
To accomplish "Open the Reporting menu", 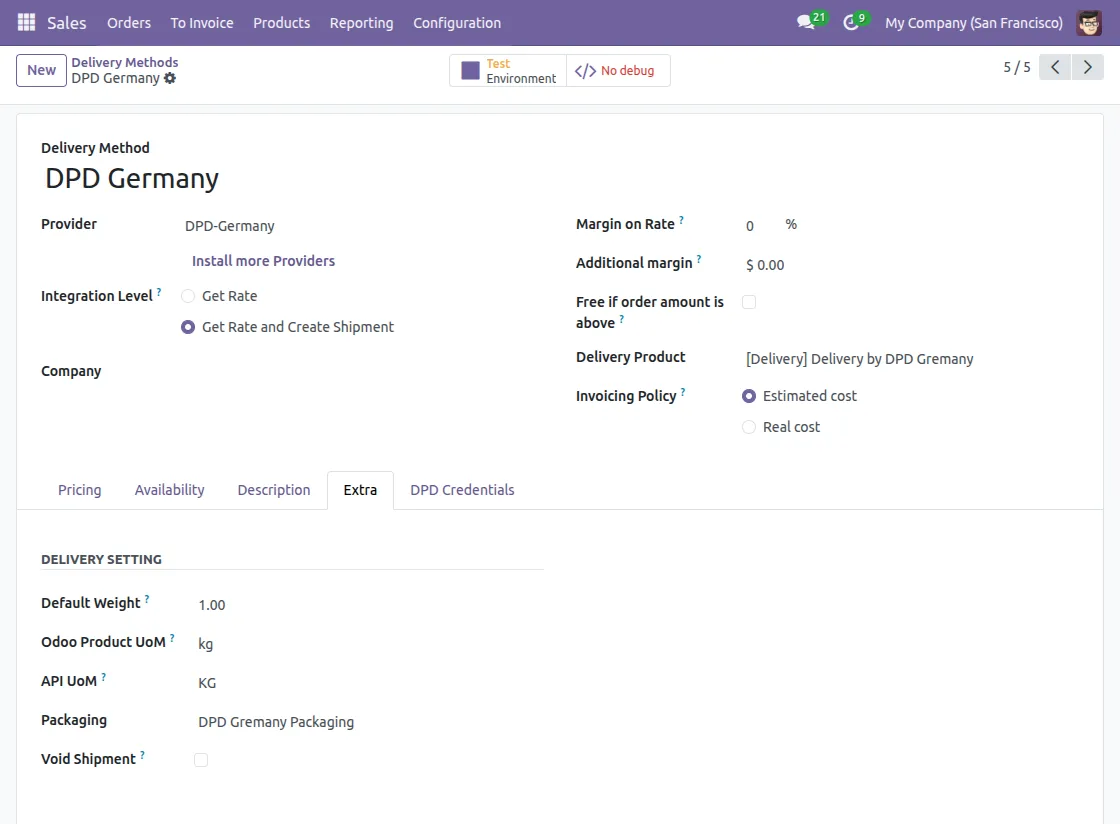I will tap(361, 23).
